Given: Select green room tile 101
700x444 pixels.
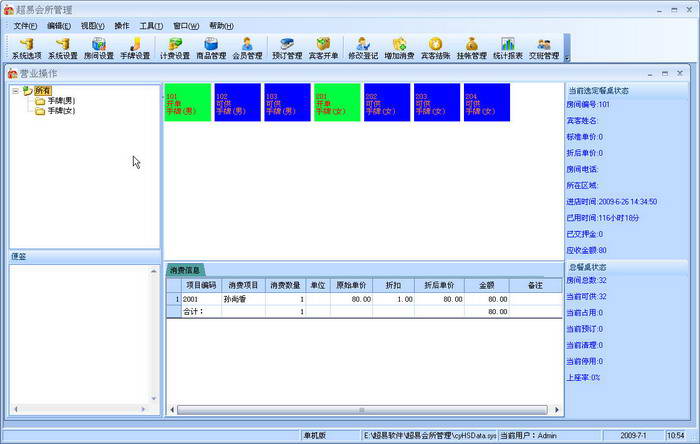Looking at the screenshot, I should click(x=188, y=102).
